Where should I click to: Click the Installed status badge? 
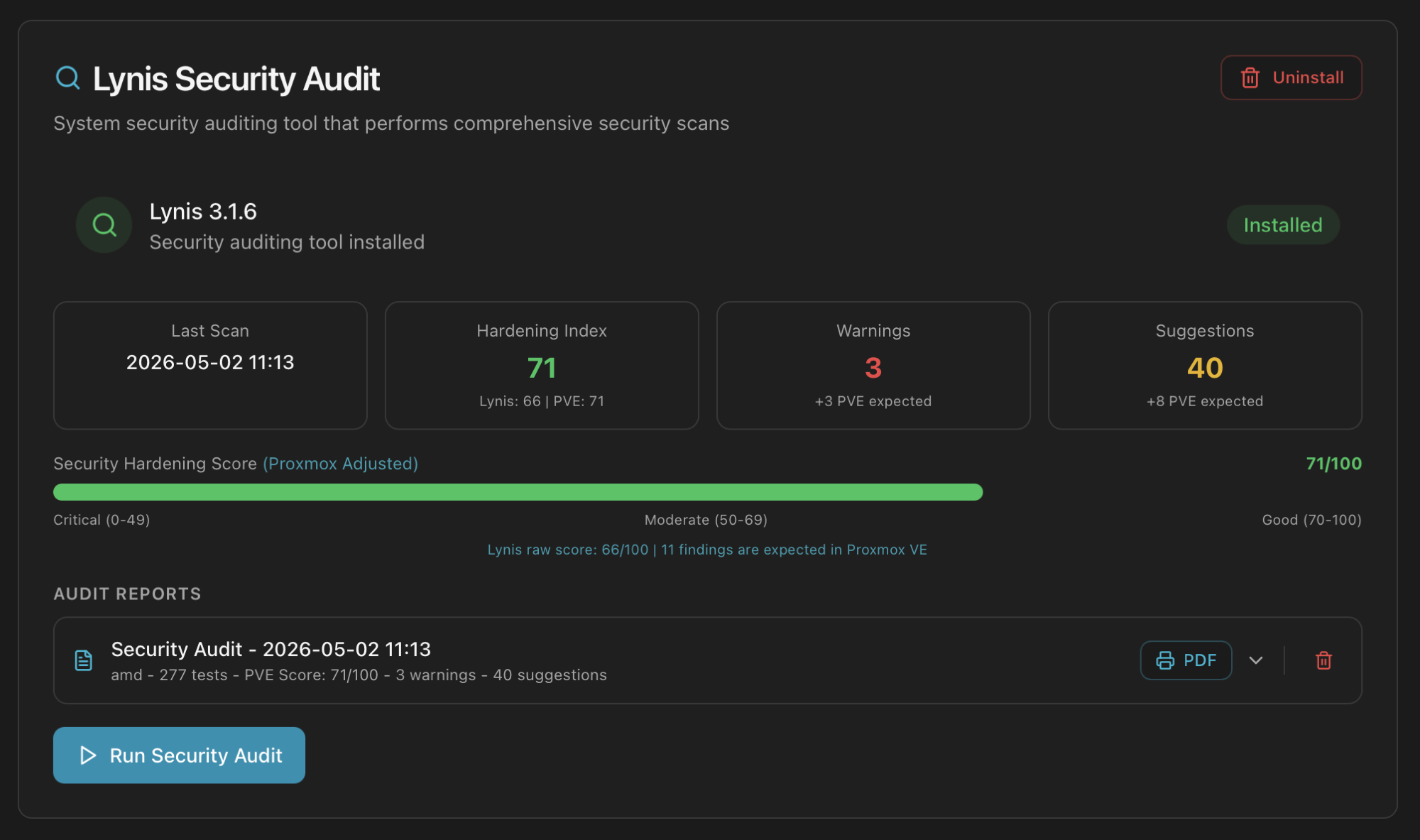tap(1283, 225)
